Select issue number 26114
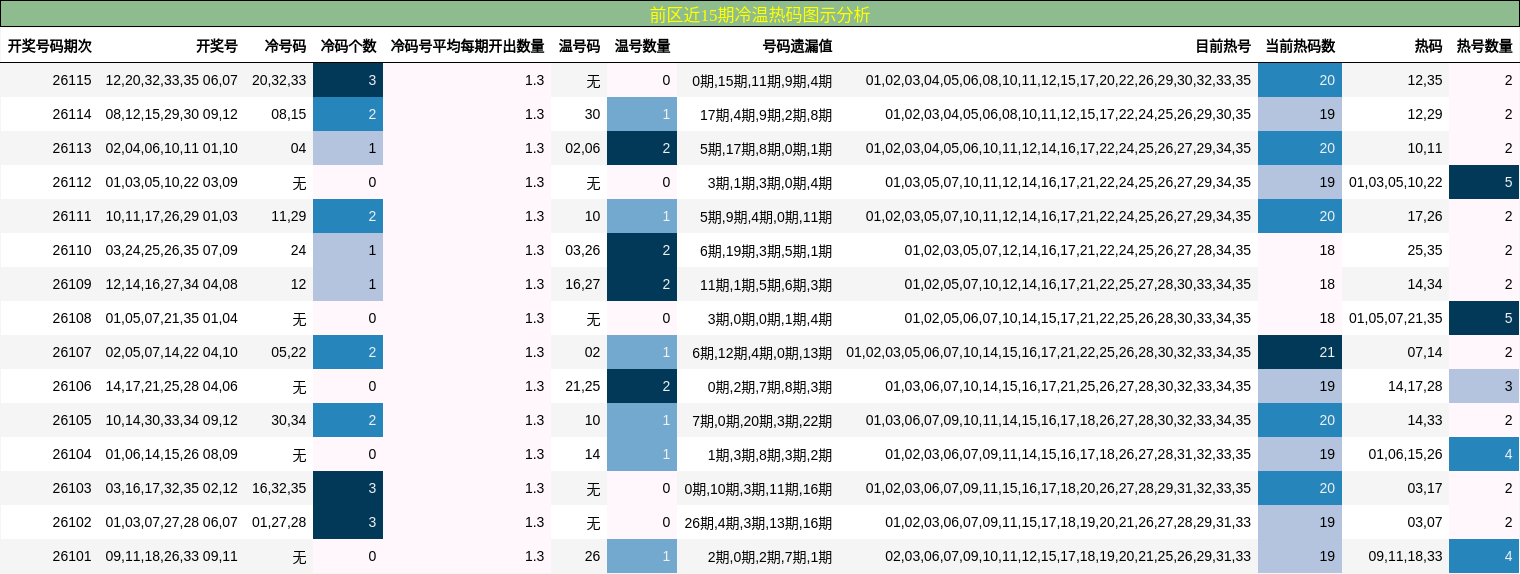Viewport: 1520px width, 574px height. tap(72, 114)
